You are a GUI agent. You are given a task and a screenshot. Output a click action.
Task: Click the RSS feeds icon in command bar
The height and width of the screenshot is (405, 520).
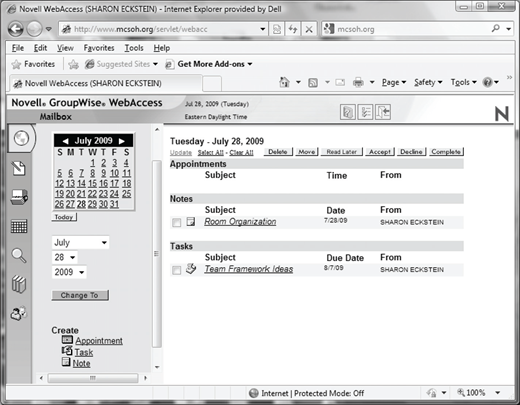coord(313,82)
